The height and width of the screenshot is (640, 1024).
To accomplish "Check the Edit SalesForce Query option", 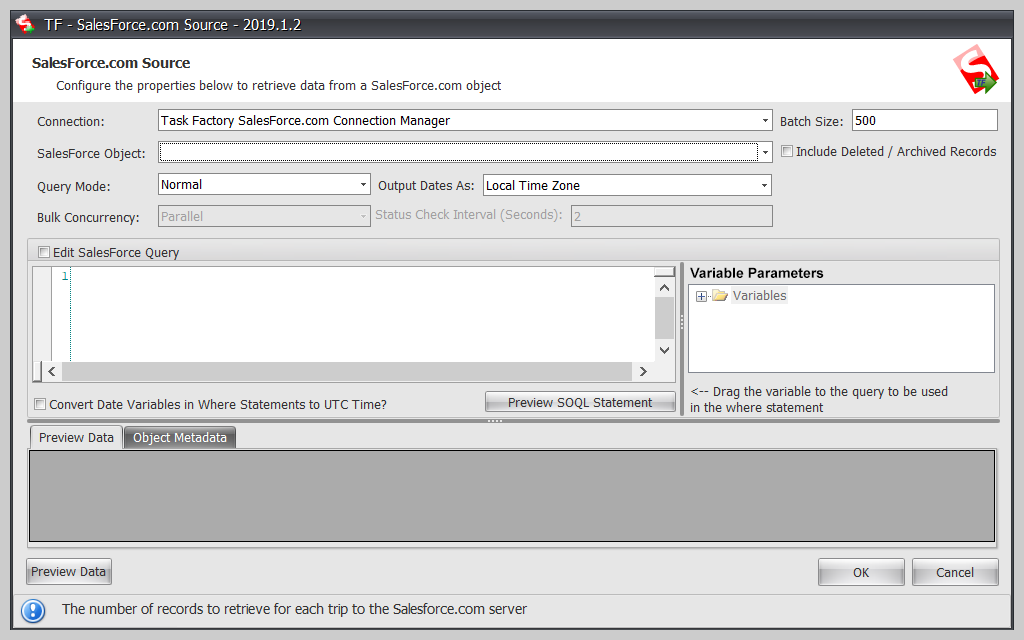I will (x=42, y=252).
